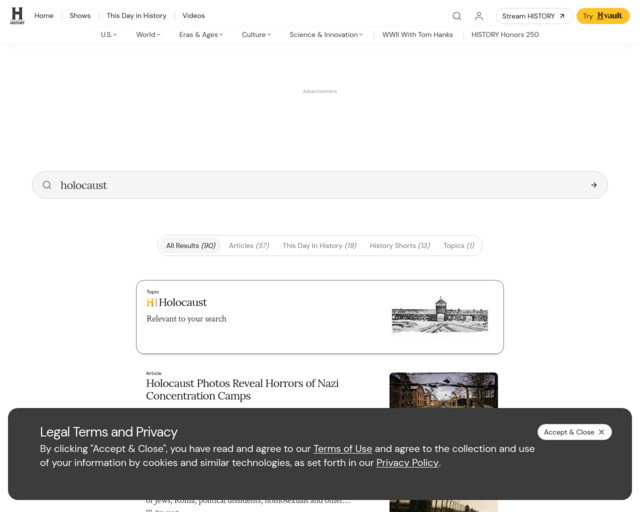Viewport: 640px width, 512px height.
Task: Open site search via the magnifier icon in the header
Action: coord(457,16)
